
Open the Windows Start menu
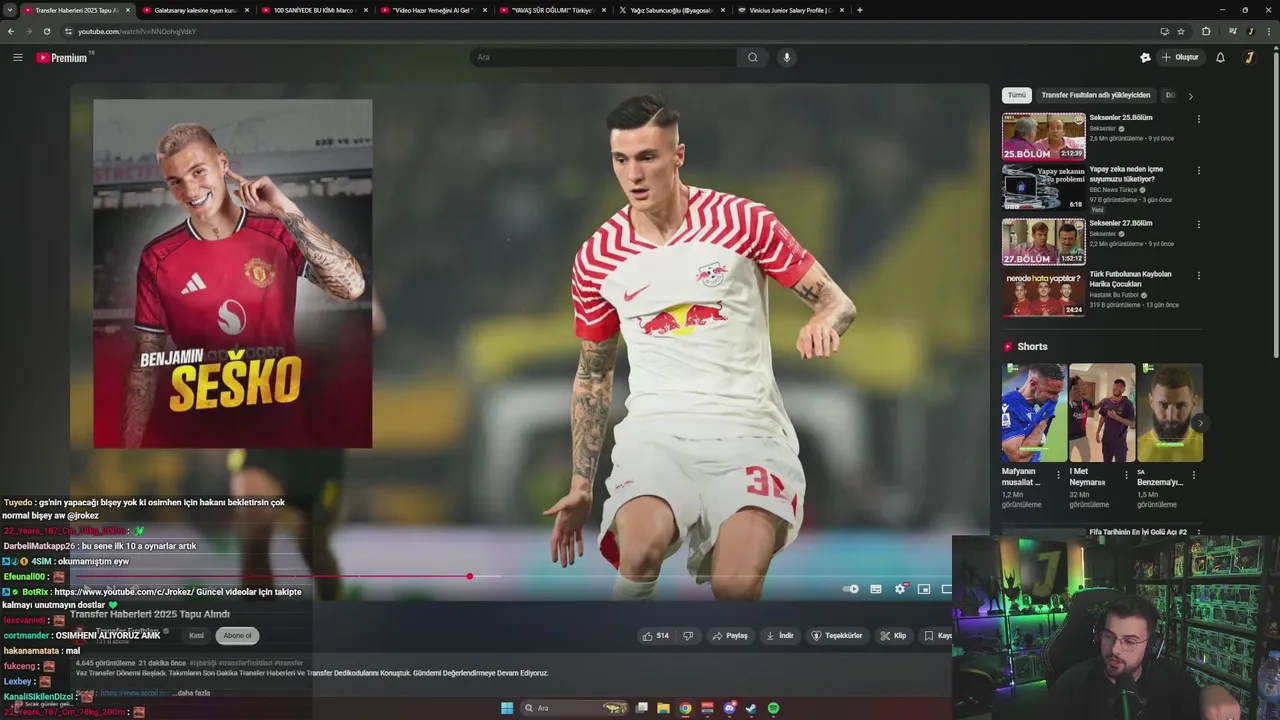pos(507,708)
